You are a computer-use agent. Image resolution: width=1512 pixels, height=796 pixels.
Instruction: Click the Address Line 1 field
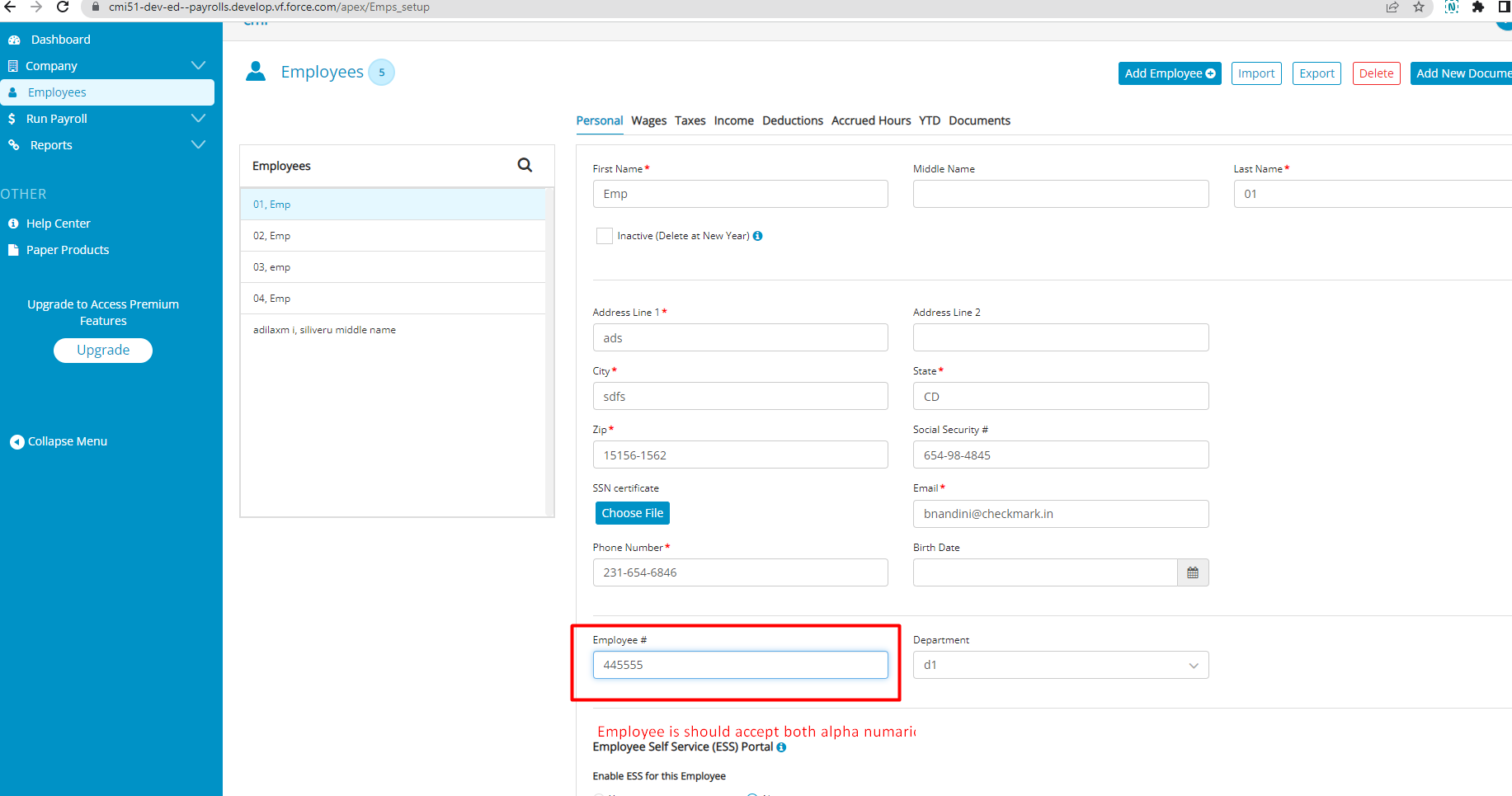point(740,337)
